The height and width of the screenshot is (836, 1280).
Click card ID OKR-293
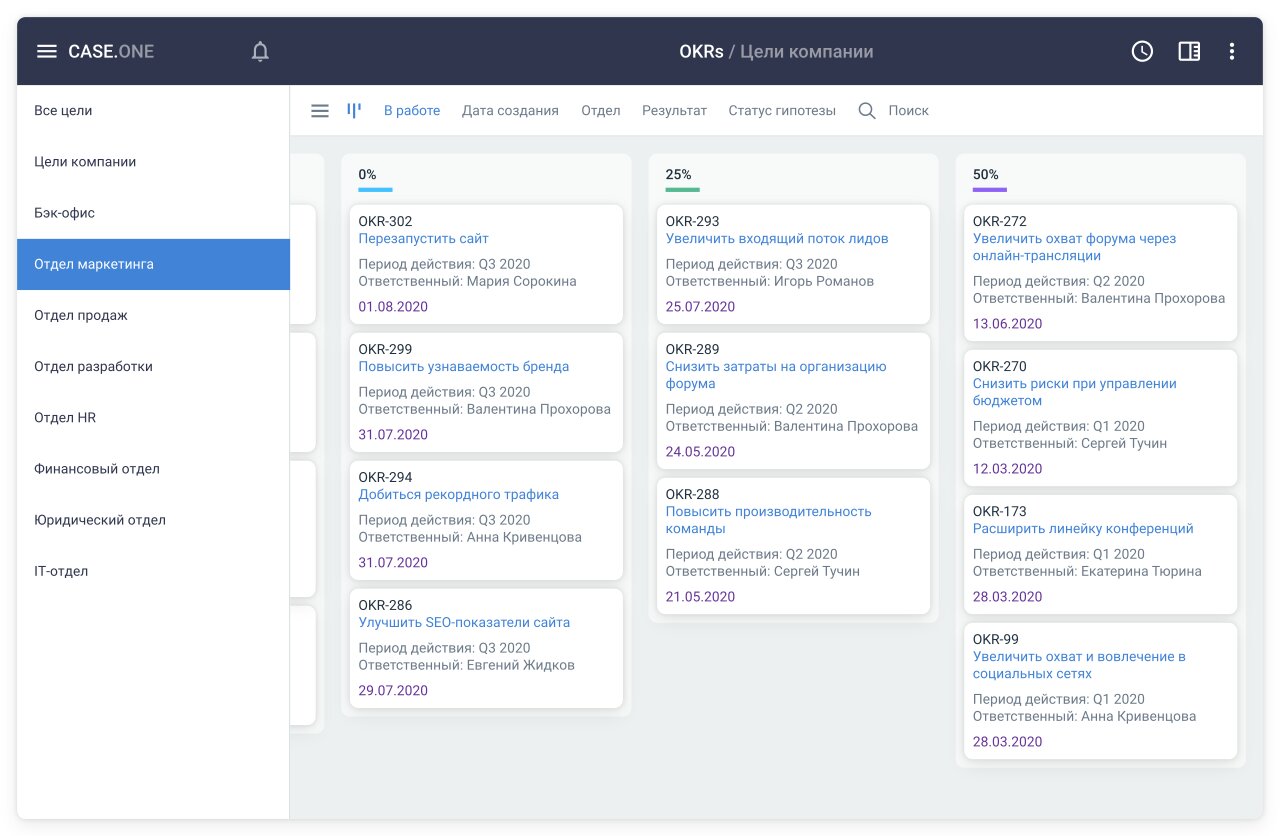click(693, 222)
